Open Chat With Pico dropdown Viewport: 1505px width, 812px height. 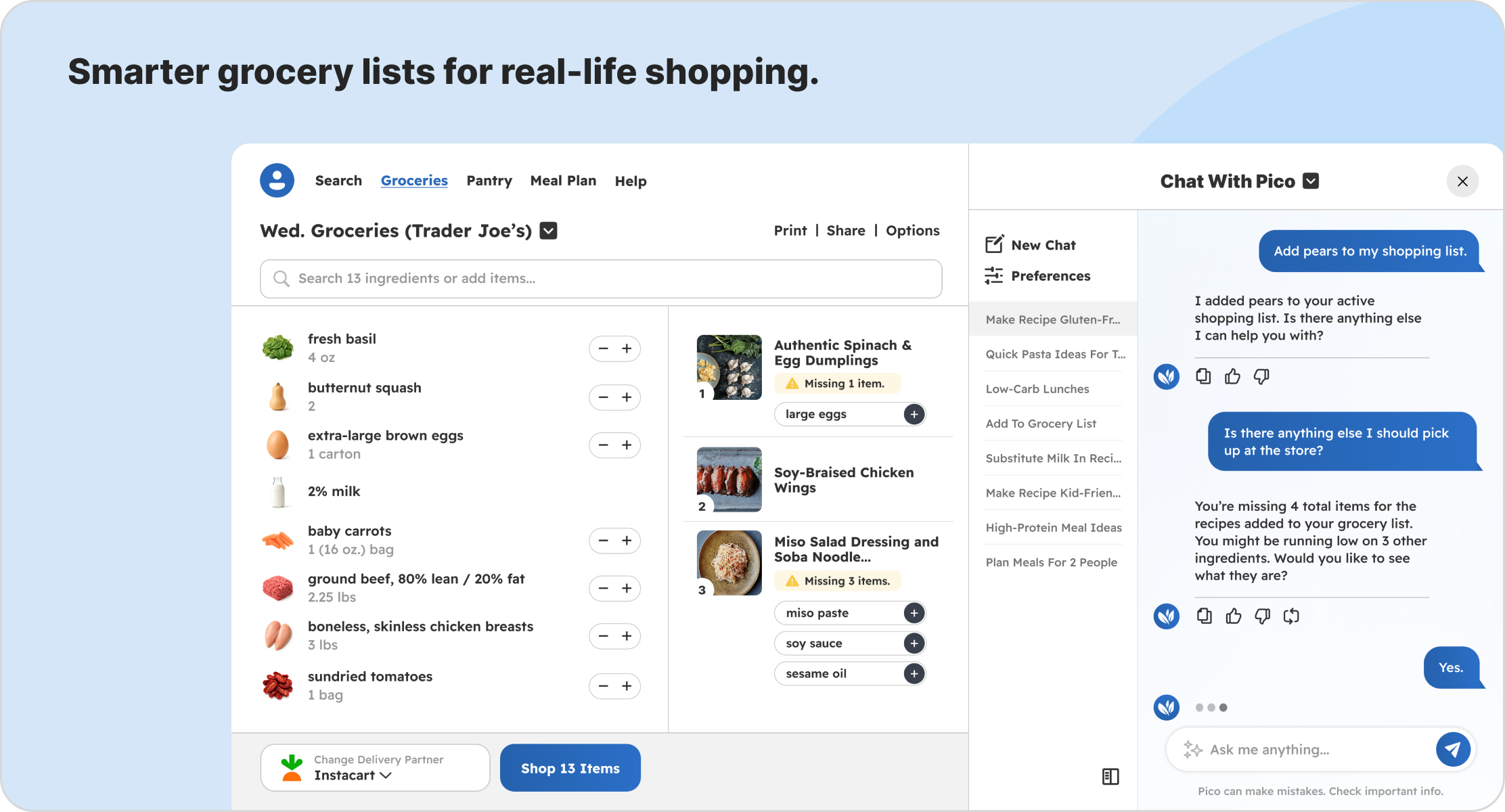click(1311, 181)
